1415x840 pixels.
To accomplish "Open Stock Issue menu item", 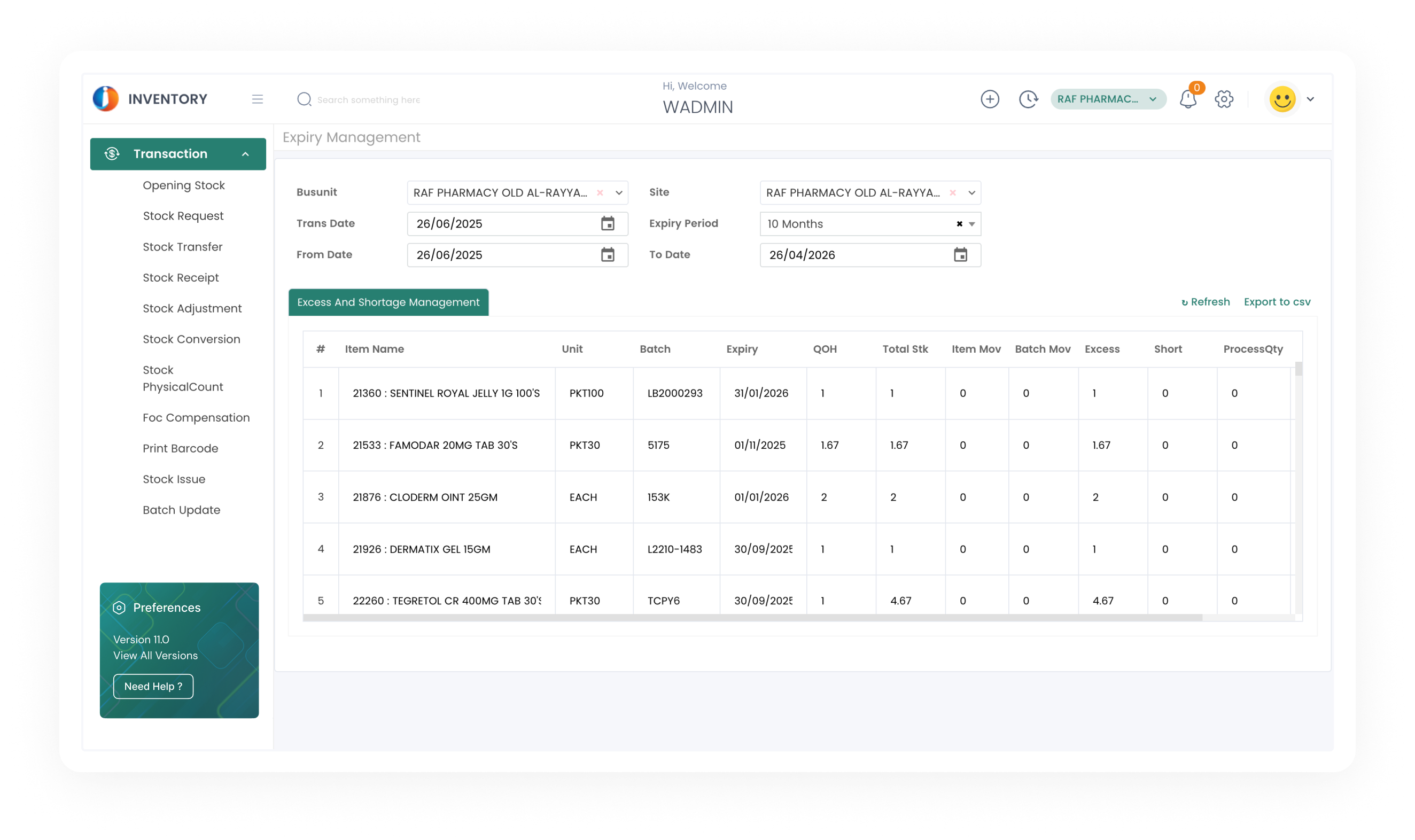I will point(174,479).
